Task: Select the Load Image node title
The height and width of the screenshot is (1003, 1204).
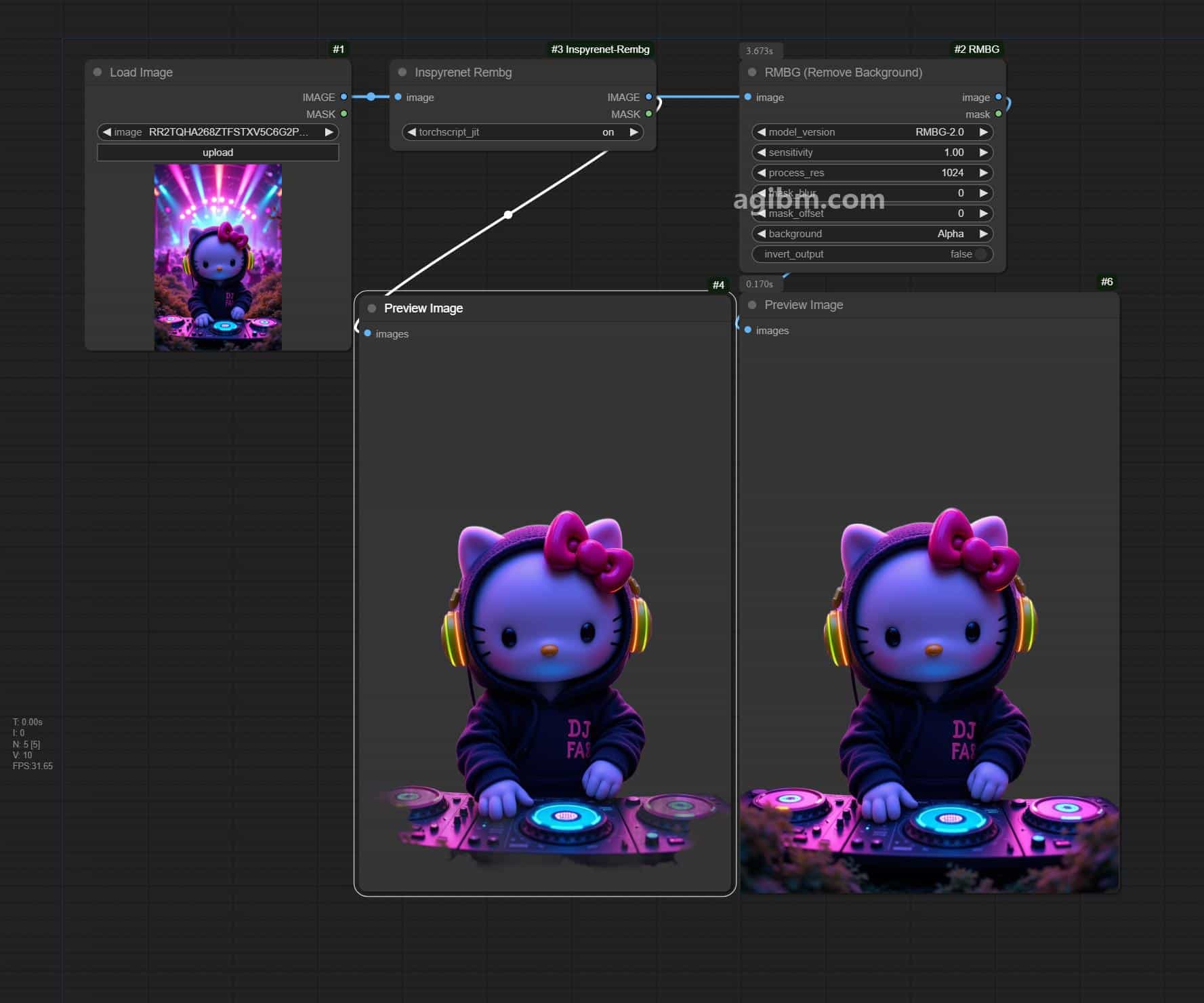Action: point(141,72)
